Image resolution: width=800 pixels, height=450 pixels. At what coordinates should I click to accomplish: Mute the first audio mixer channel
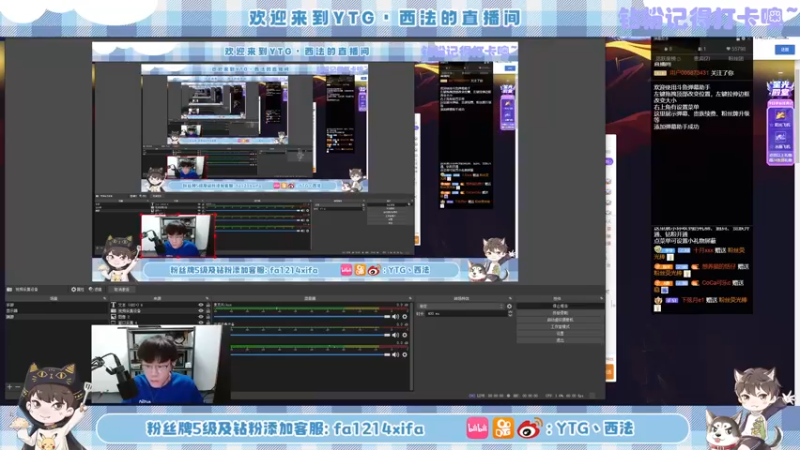pos(395,317)
